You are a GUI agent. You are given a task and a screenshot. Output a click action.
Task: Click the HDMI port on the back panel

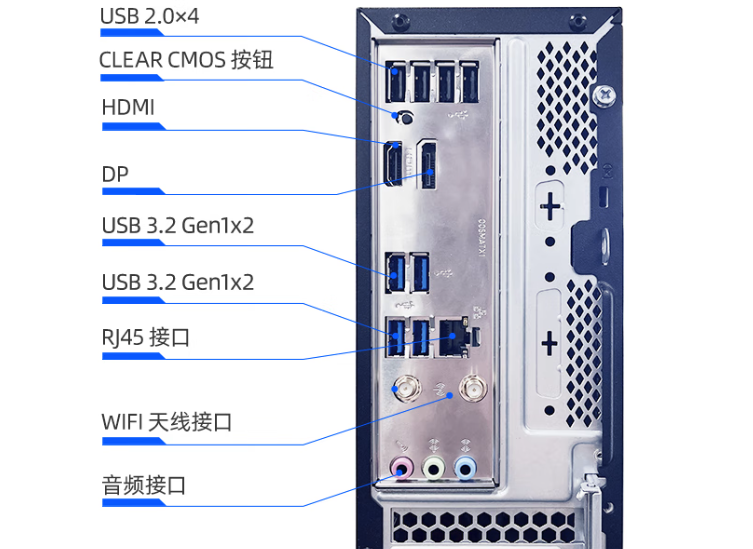point(393,163)
